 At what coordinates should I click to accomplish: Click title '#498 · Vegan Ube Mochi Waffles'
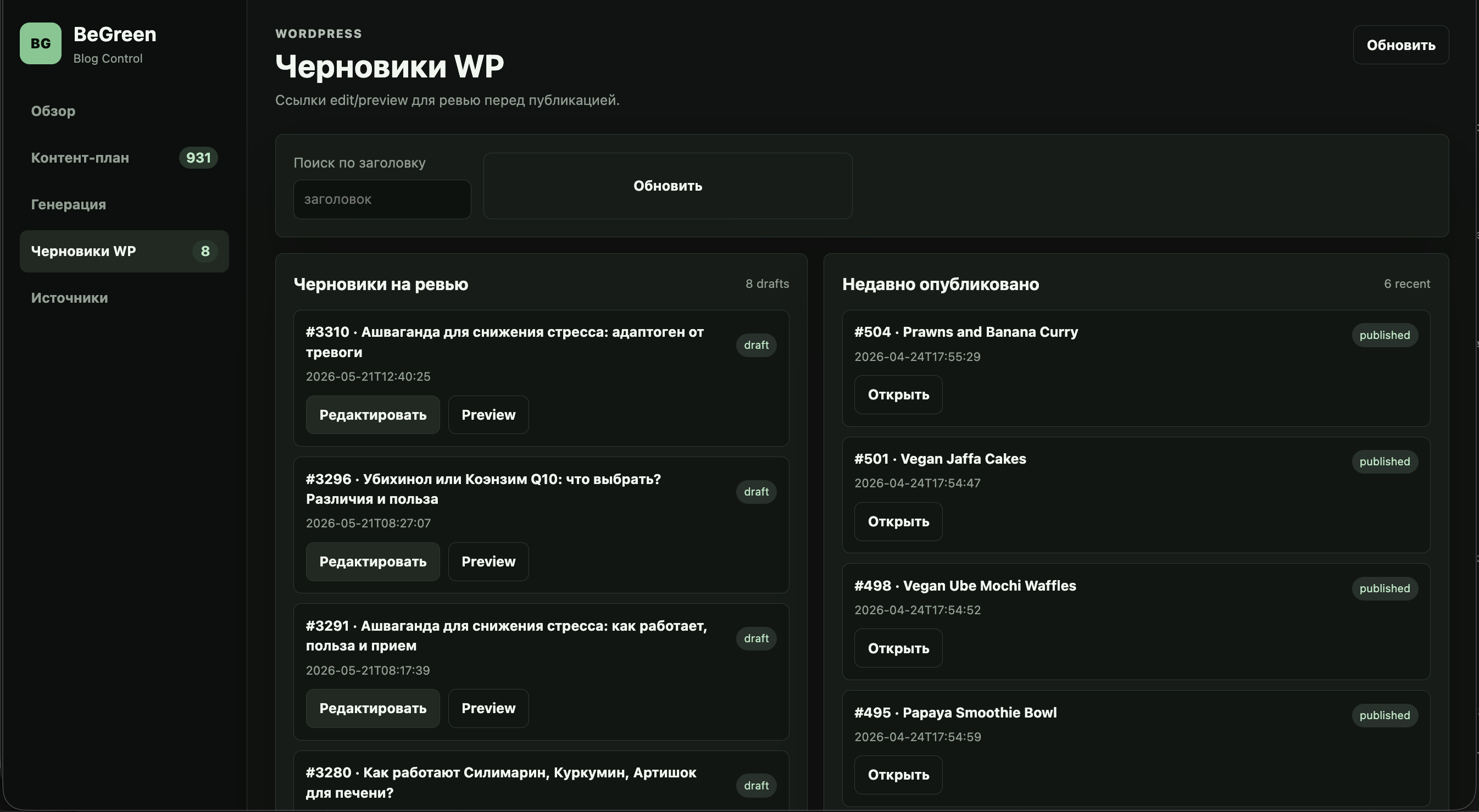tap(965, 586)
